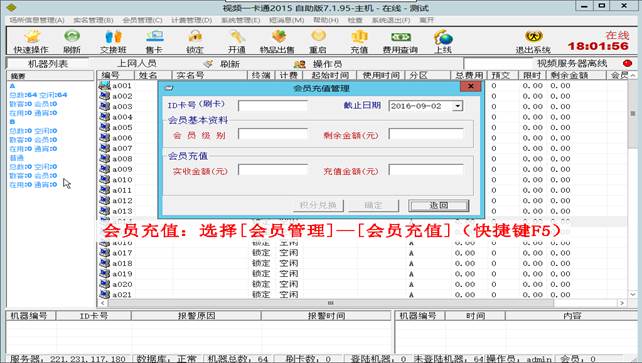
Task: Open 场所信息管理(A) menu
Action: coord(37,20)
